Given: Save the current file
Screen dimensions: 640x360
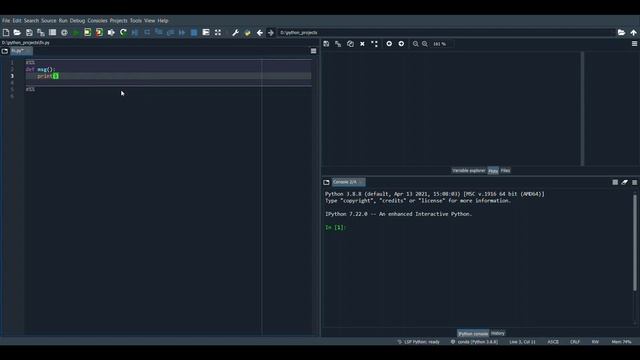Looking at the screenshot, I should pyautogui.click(x=29, y=33).
